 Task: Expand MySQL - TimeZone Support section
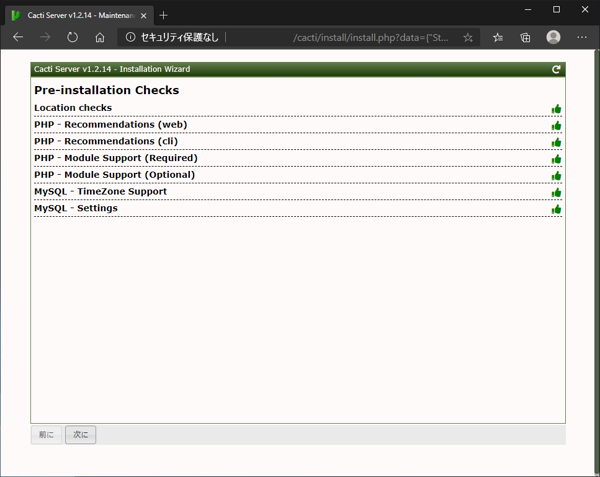[x=101, y=192]
